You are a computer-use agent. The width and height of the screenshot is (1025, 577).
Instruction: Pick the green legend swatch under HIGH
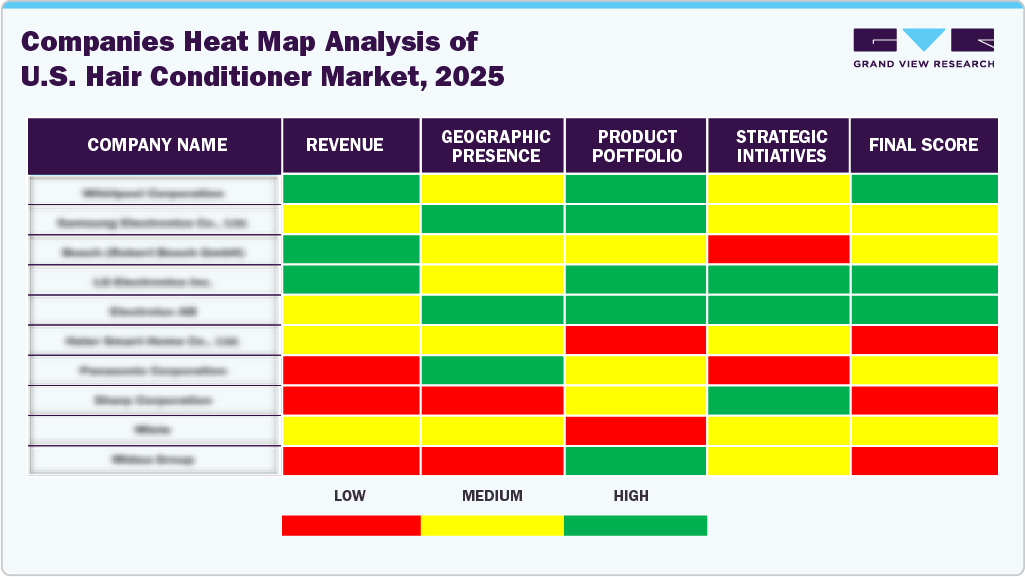tap(635, 525)
